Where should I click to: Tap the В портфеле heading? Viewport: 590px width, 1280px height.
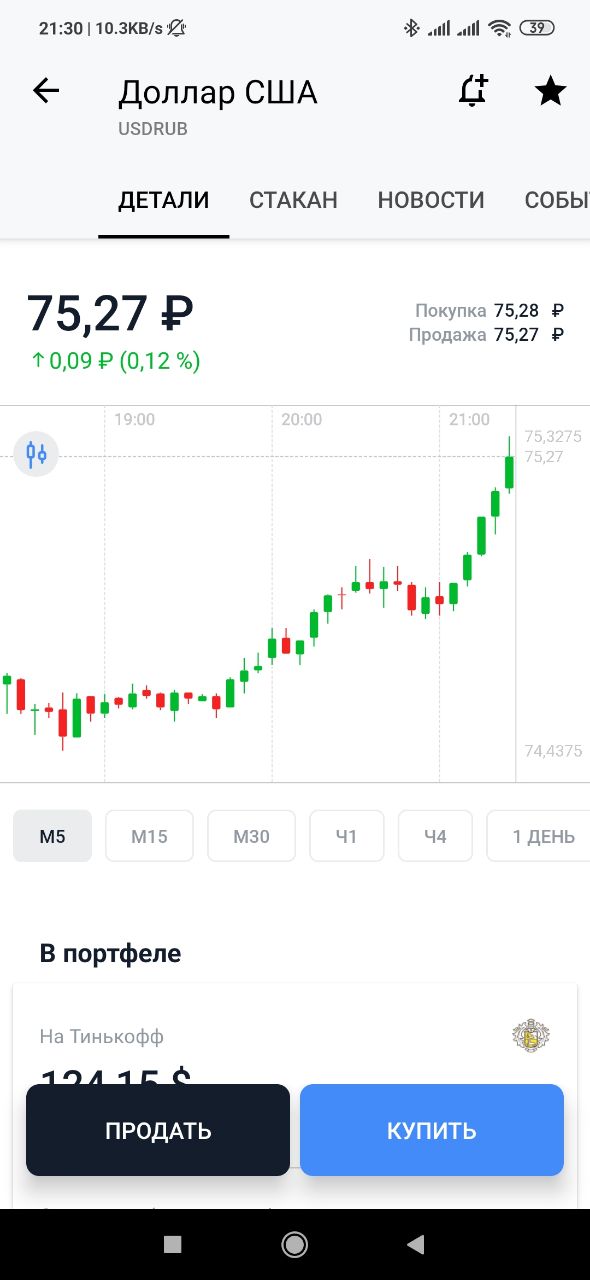tap(111, 953)
